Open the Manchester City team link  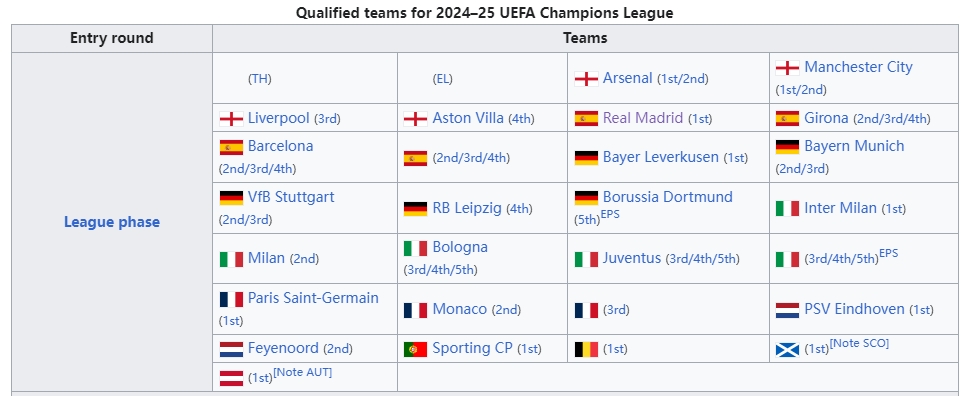tap(858, 67)
